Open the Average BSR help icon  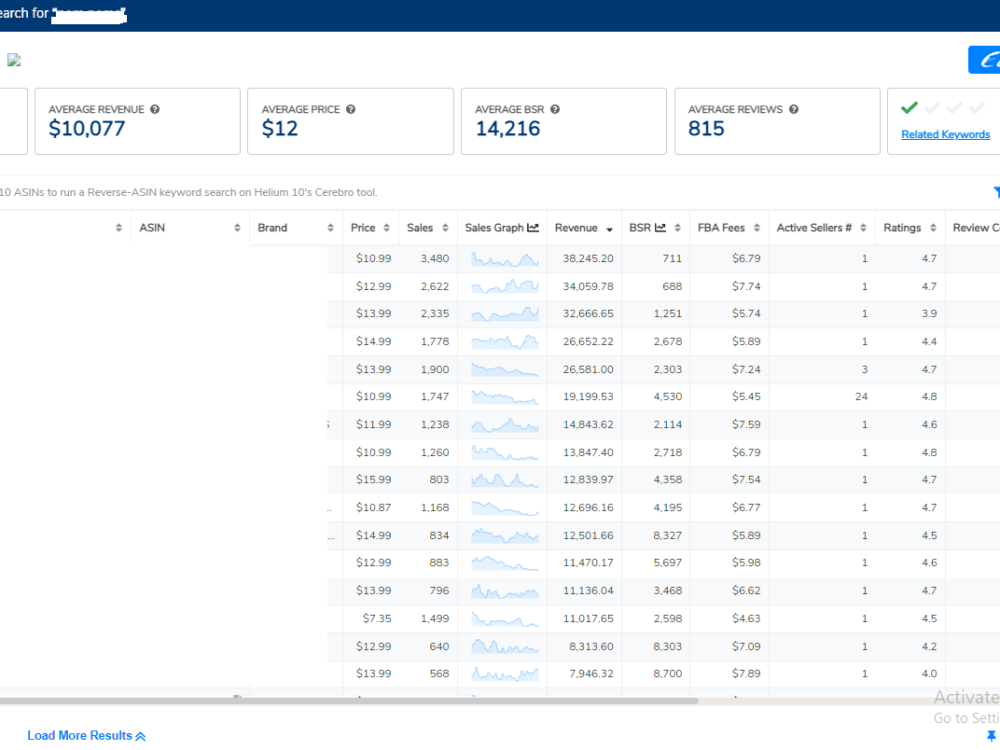(555, 109)
